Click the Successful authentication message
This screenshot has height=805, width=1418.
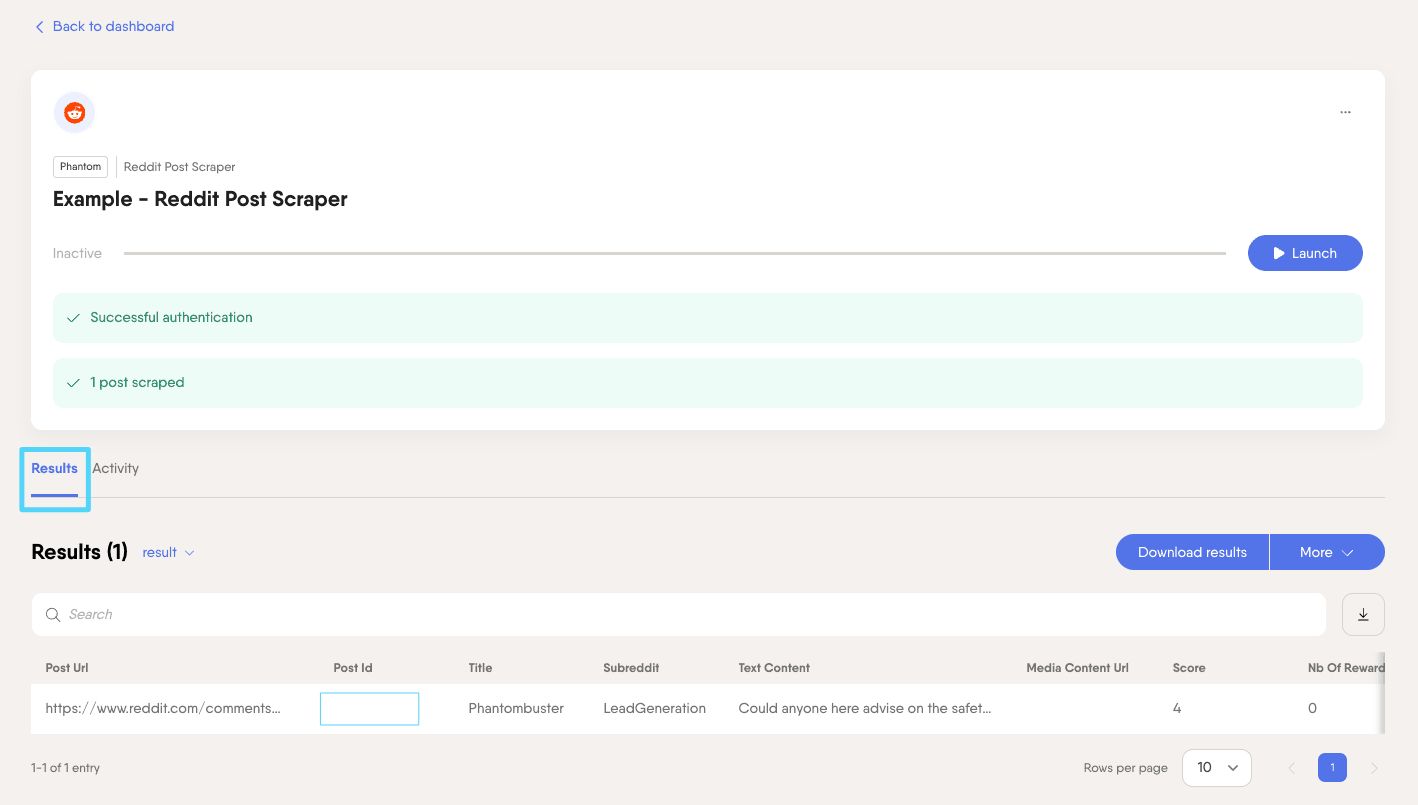pos(708,318)
